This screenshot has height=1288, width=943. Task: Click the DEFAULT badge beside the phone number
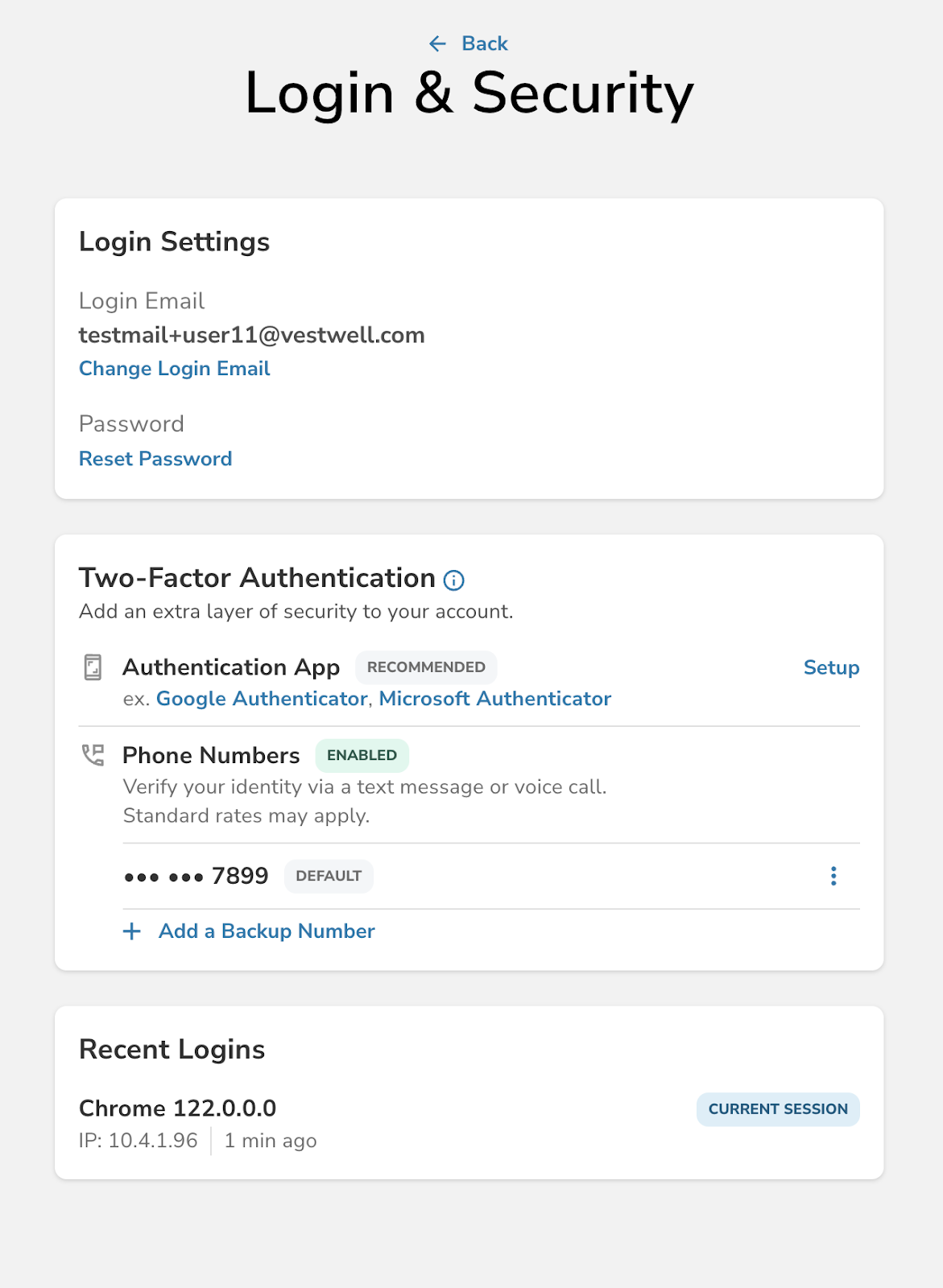coord(329,876)
